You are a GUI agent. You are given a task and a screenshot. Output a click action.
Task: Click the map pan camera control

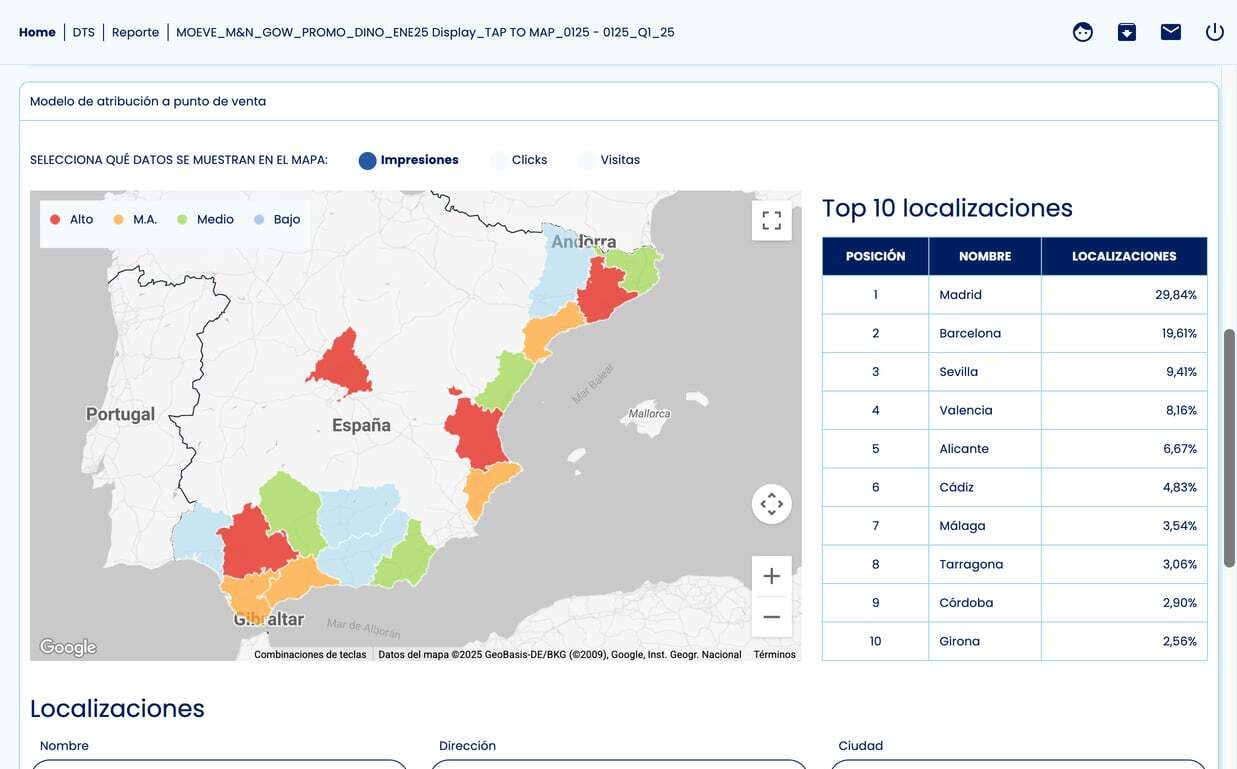click(x=772, y=504)
